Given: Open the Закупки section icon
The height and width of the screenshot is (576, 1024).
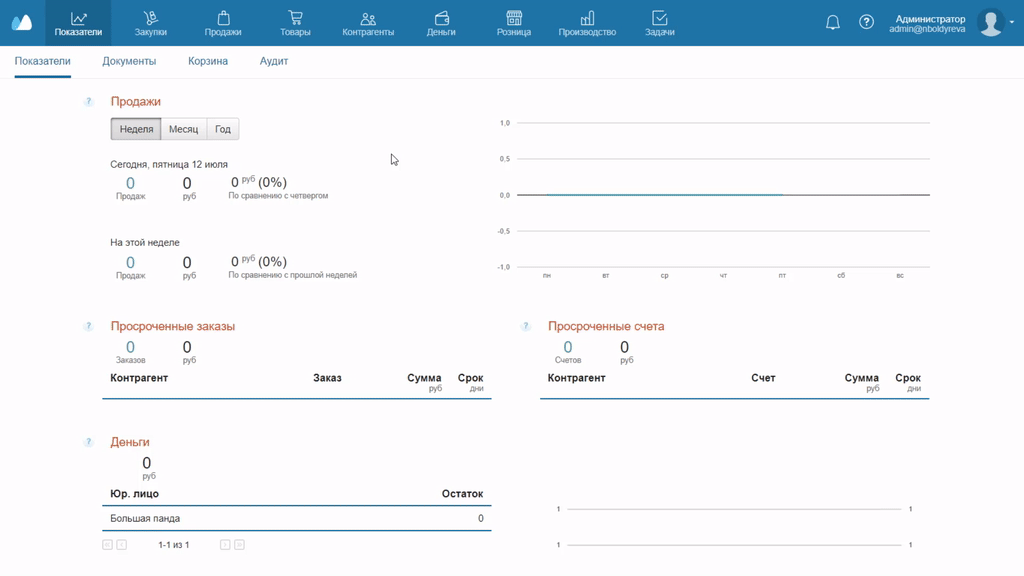Looking at the screenshot, I should (151, 18).
